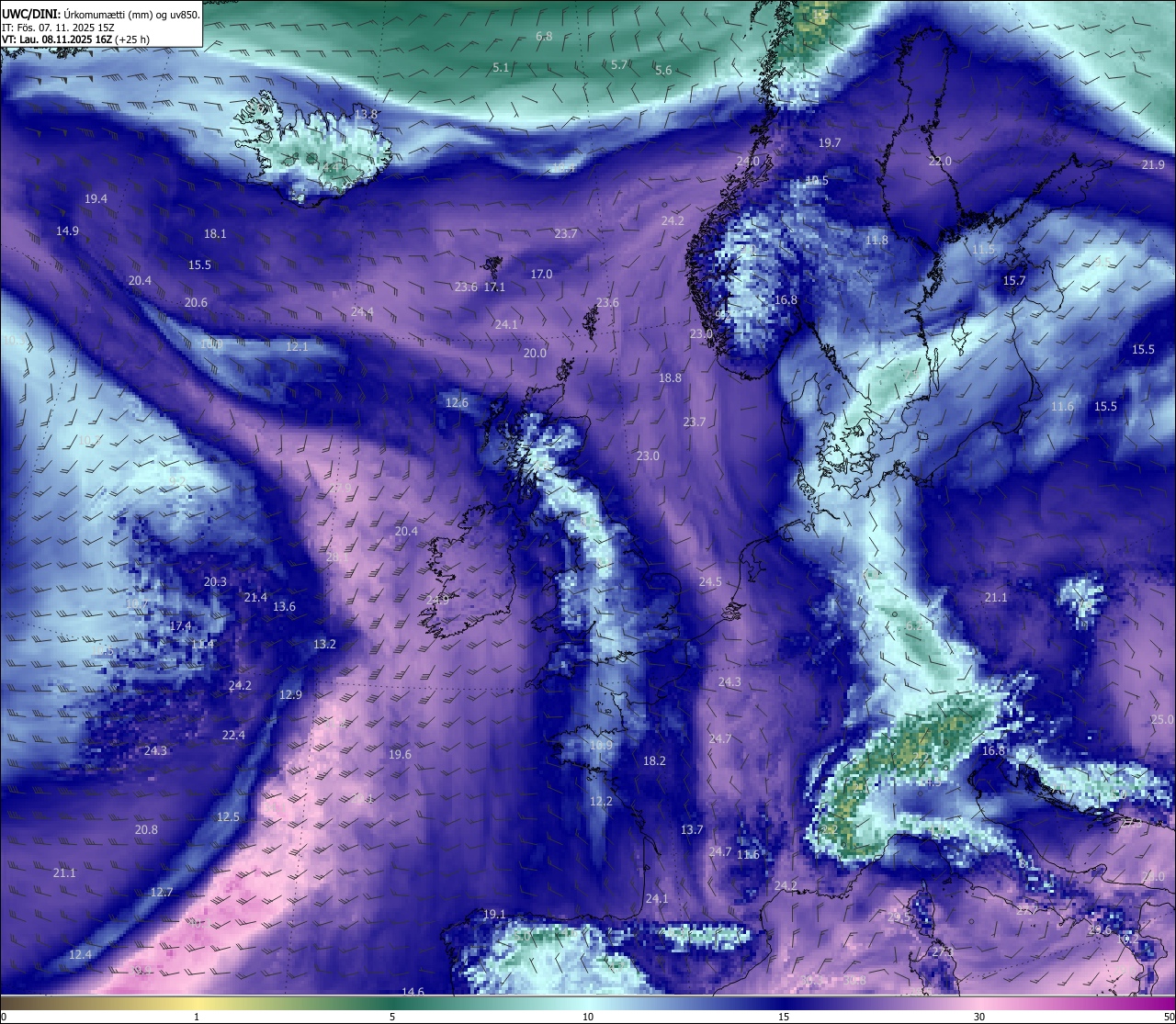The image size is (1176, 1024).
Task: Click the 24.4 value label
Action: click(x=362, y=312)
